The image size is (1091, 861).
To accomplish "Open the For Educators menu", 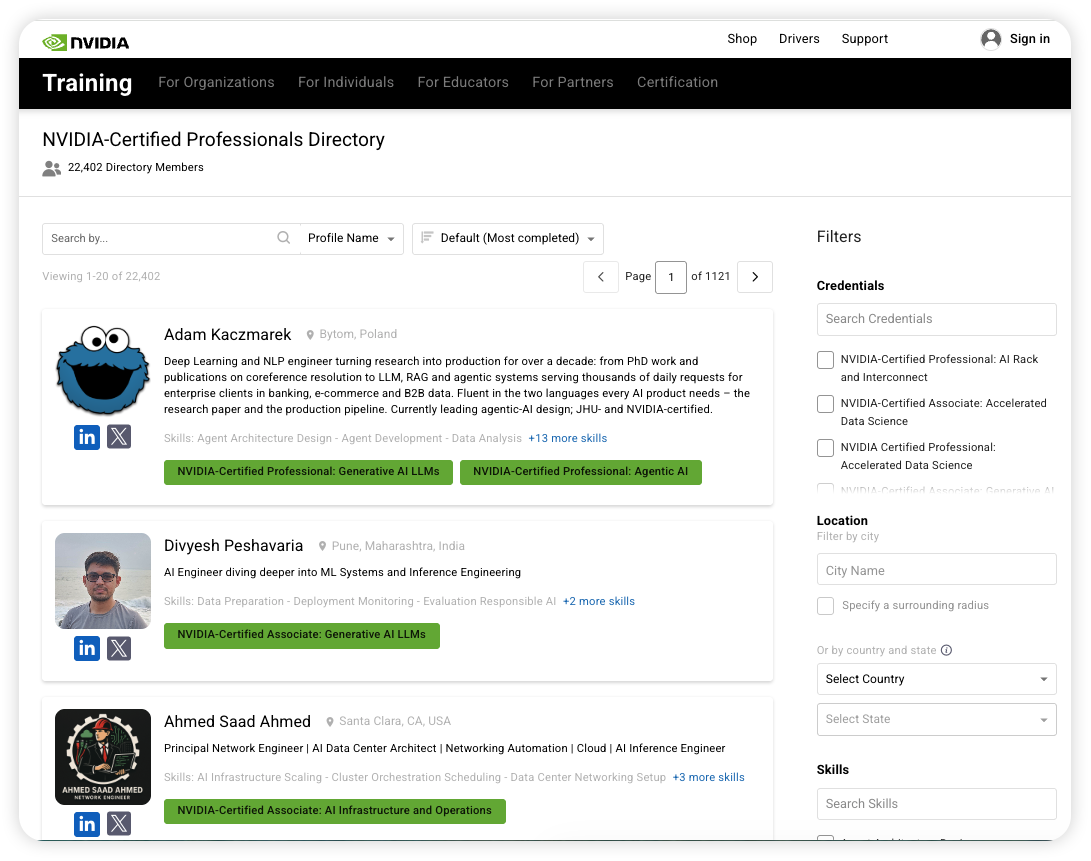I will (x=463, y=82).
